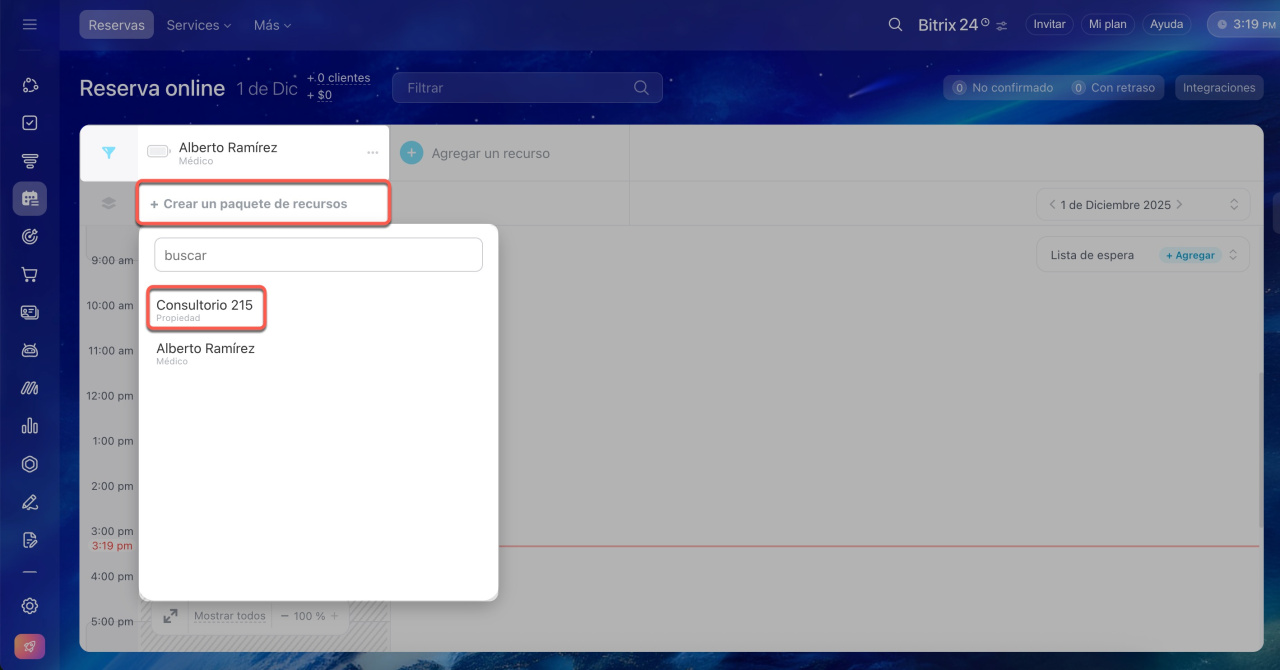Click the Integraciones button
The width and height of the screenshot is (1280, 670).
tap(1218, 88)
